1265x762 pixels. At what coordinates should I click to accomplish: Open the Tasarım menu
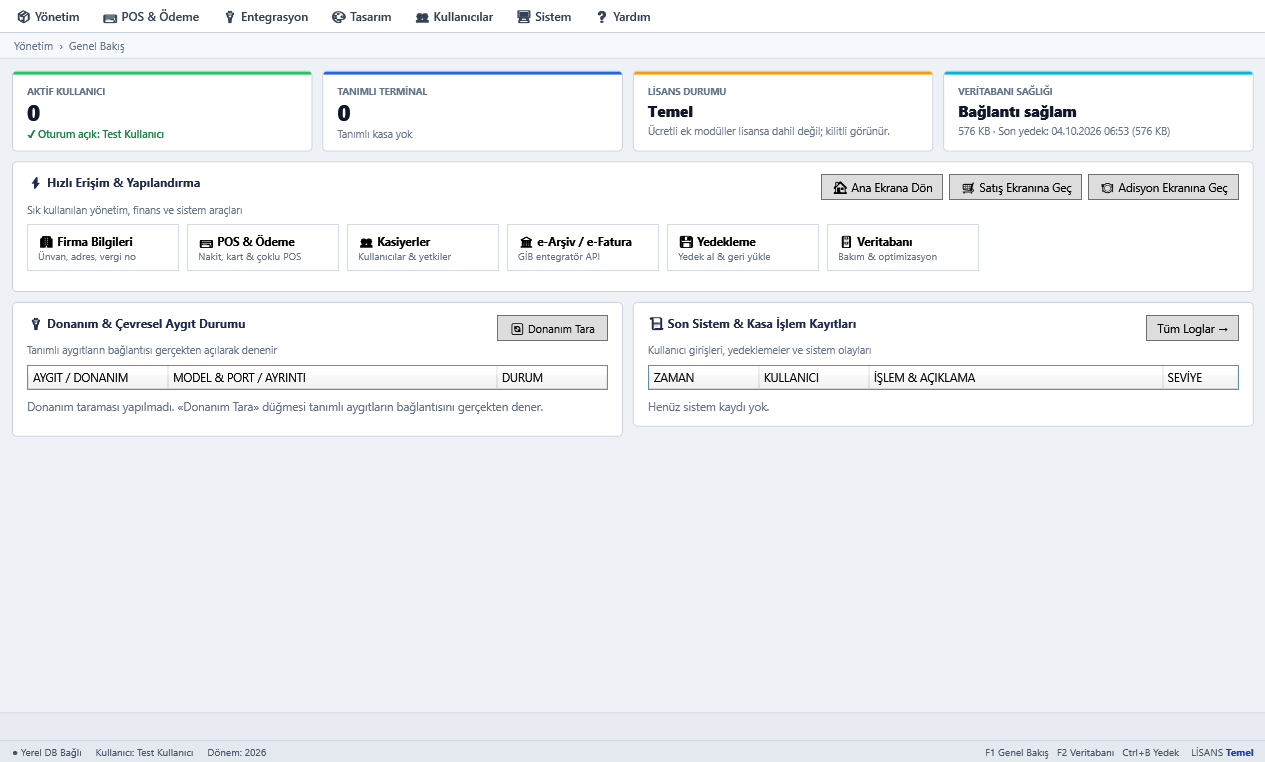tap(361, 17)
